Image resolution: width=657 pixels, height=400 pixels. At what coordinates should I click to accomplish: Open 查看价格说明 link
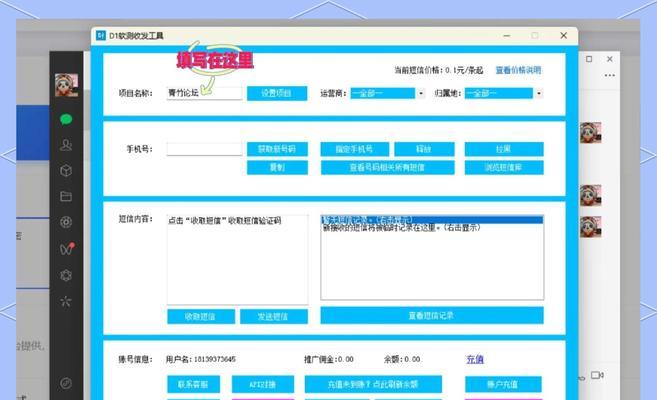tap(518, 70)
